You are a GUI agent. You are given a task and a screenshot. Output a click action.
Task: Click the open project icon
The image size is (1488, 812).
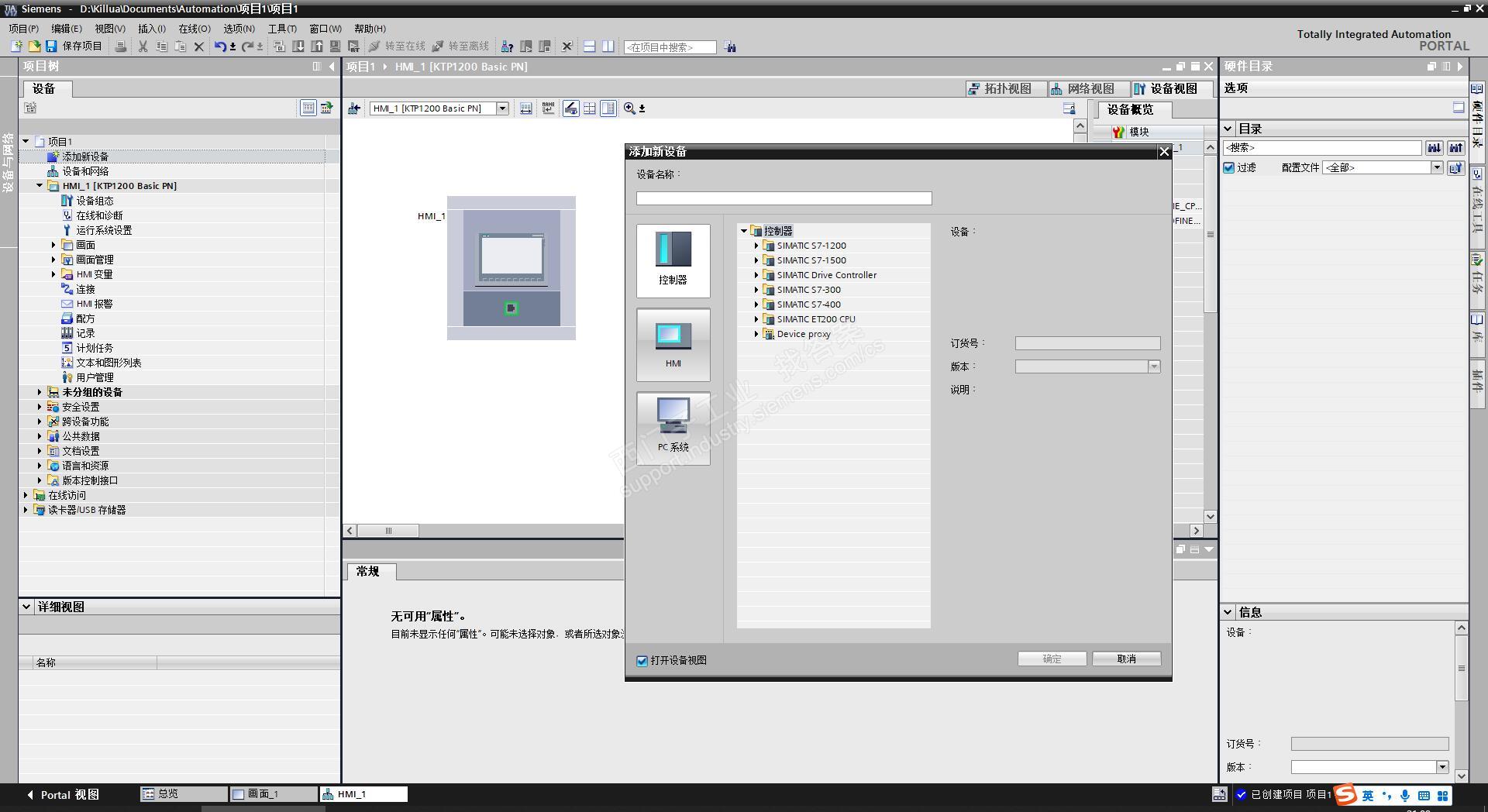click(34, 46)
